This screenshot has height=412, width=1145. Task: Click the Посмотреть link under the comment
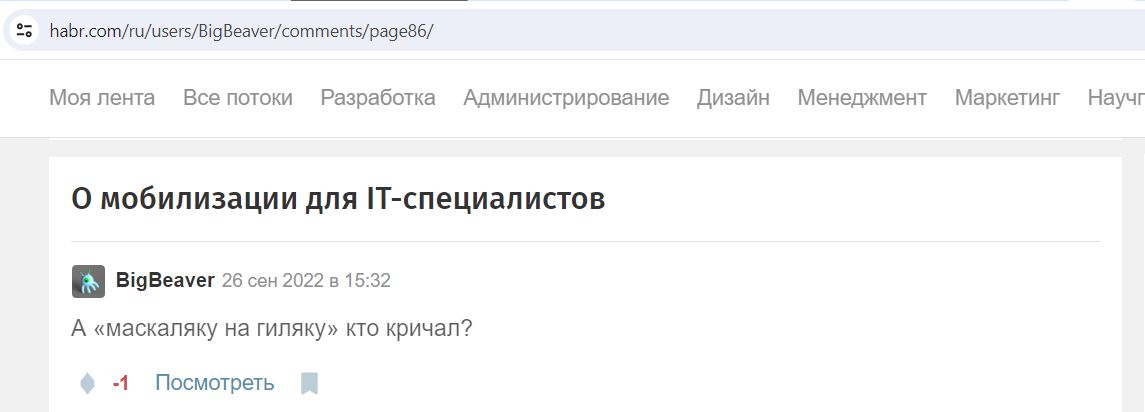215,383
